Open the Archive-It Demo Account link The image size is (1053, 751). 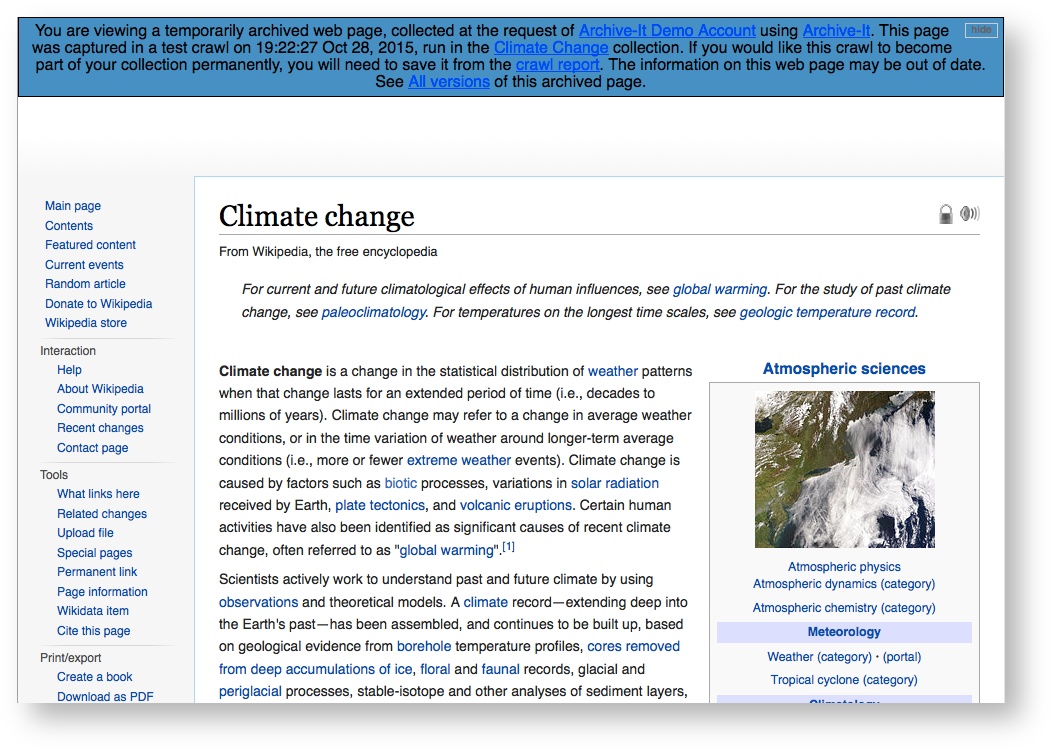click(667, 30)
